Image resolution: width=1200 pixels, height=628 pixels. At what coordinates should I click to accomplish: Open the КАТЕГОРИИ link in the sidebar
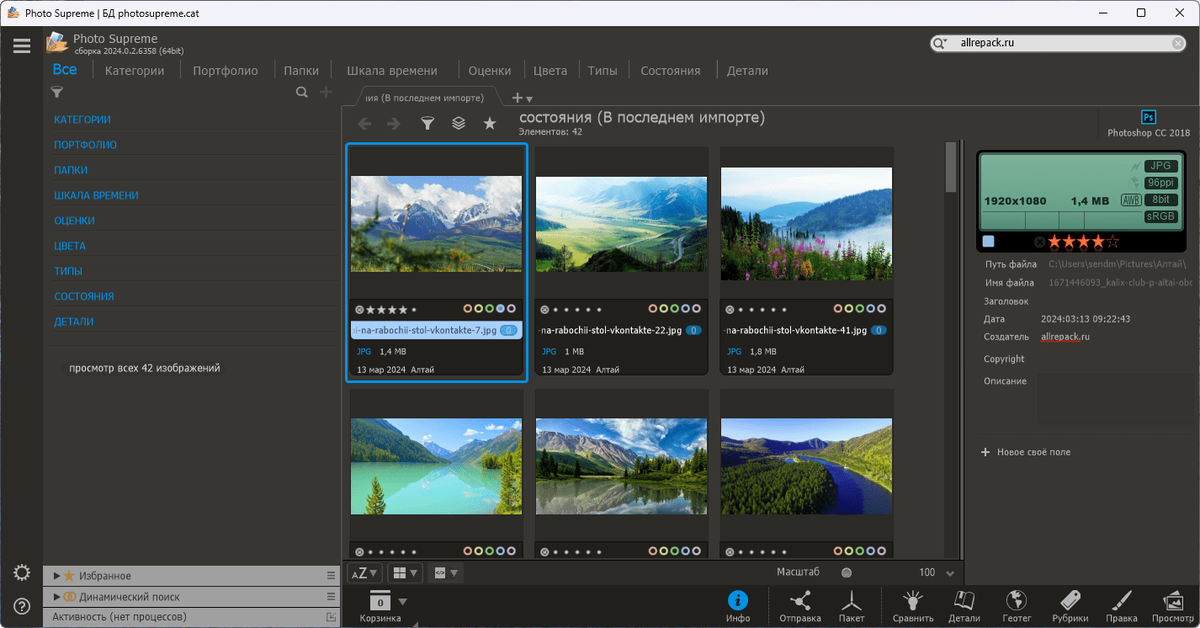[82, 120]
